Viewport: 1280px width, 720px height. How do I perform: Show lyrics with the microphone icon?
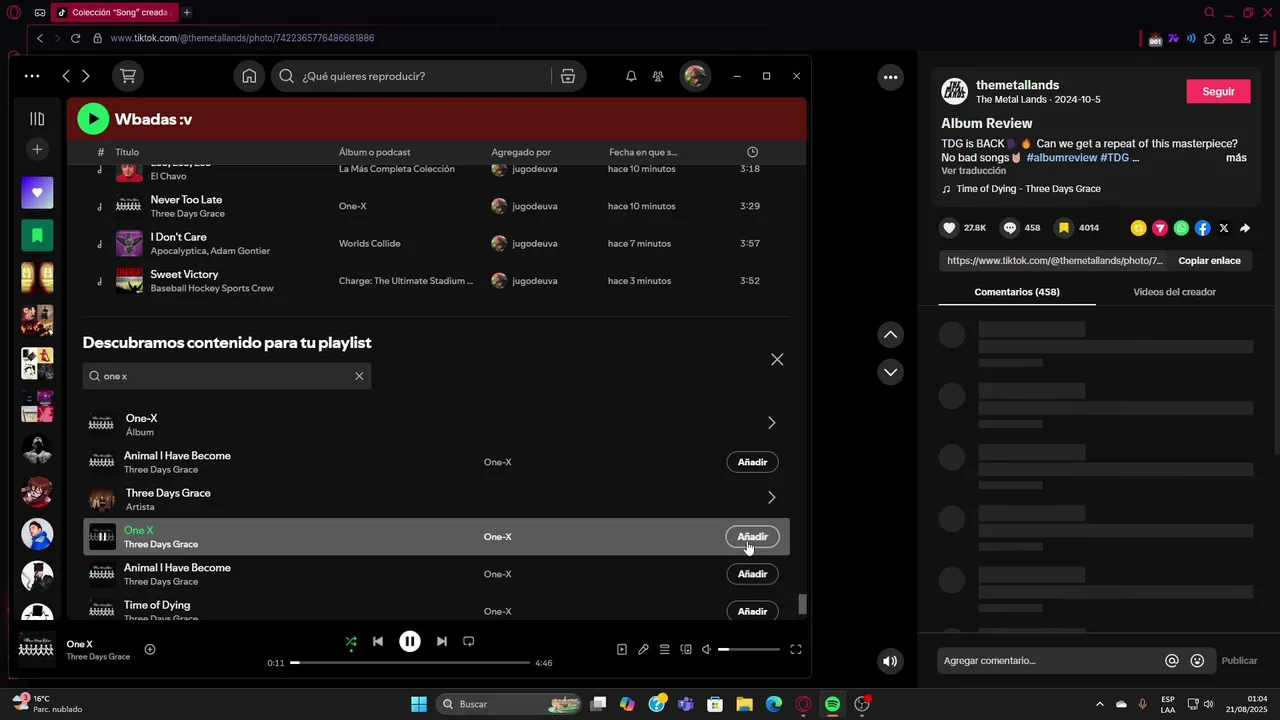[x=643, y=649]
